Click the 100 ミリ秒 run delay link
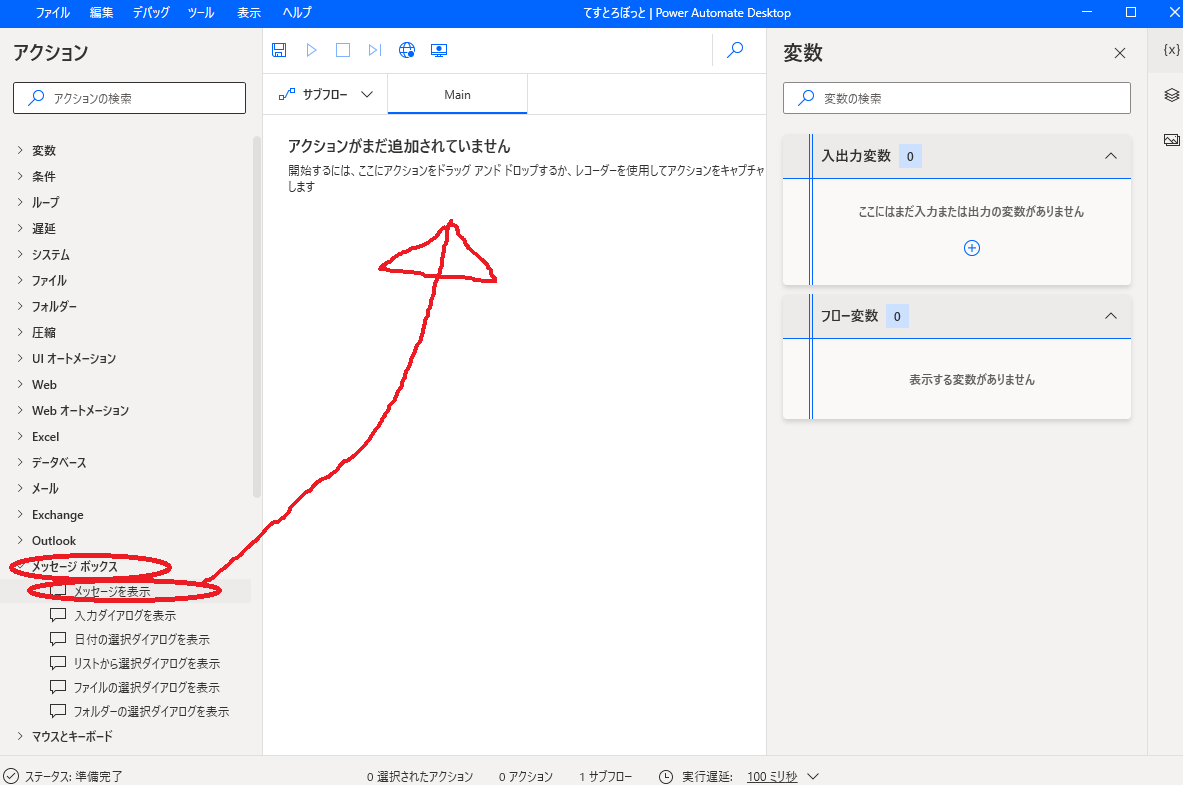1183x785 pixels. tap(772, 777)
